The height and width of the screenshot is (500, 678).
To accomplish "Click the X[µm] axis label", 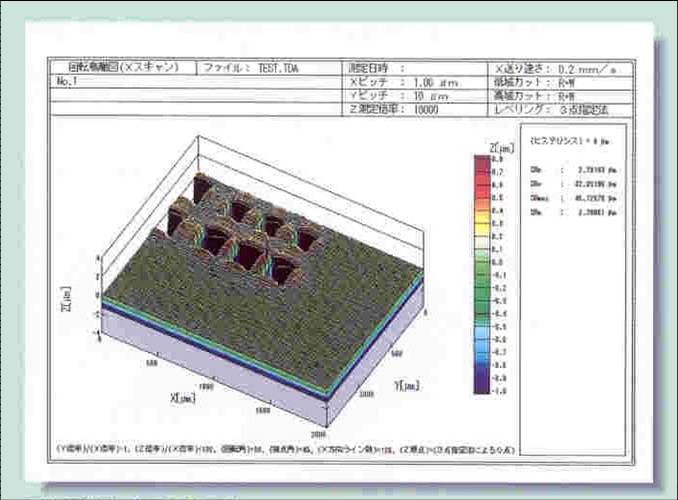I will point(181,397).
